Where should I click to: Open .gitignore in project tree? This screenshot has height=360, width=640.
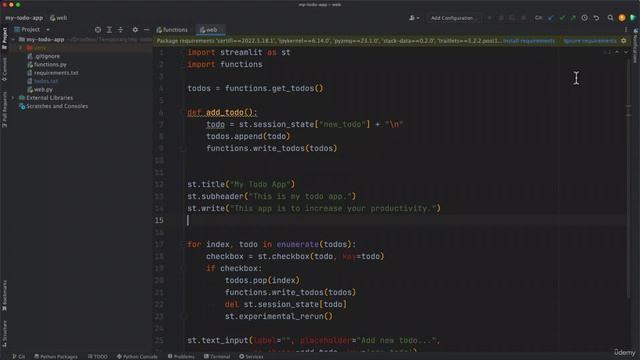coord(44,56)
